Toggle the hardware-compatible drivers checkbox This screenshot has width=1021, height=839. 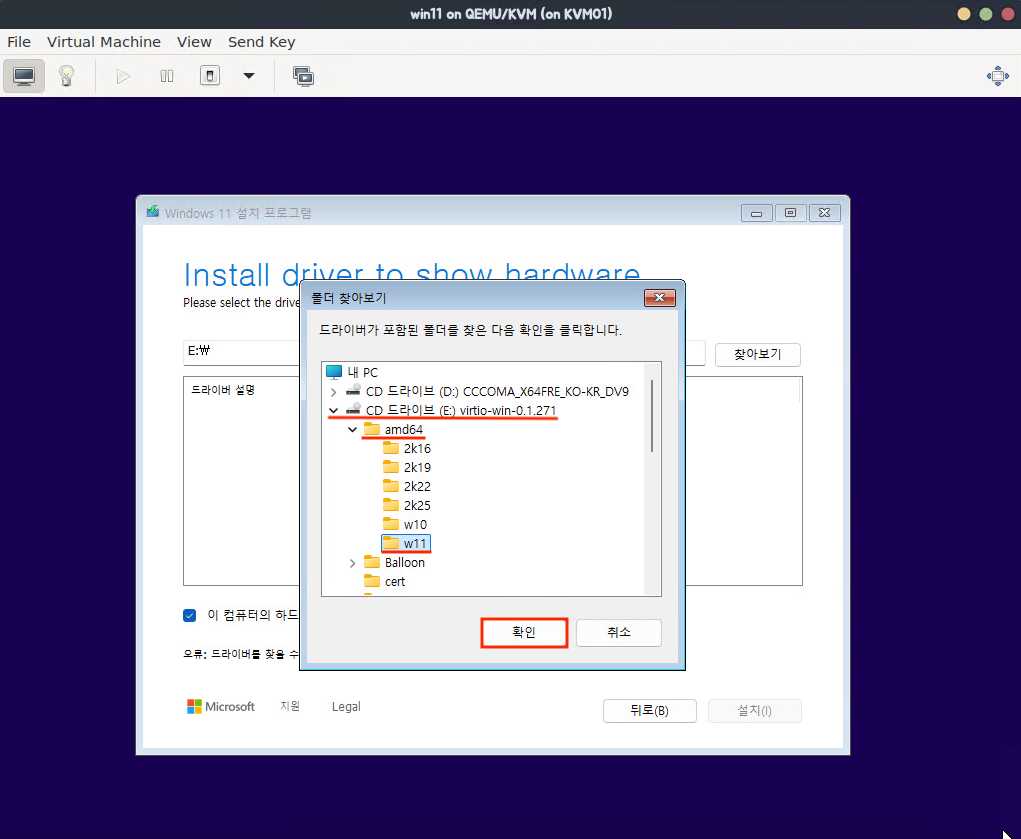click(189, 616)
